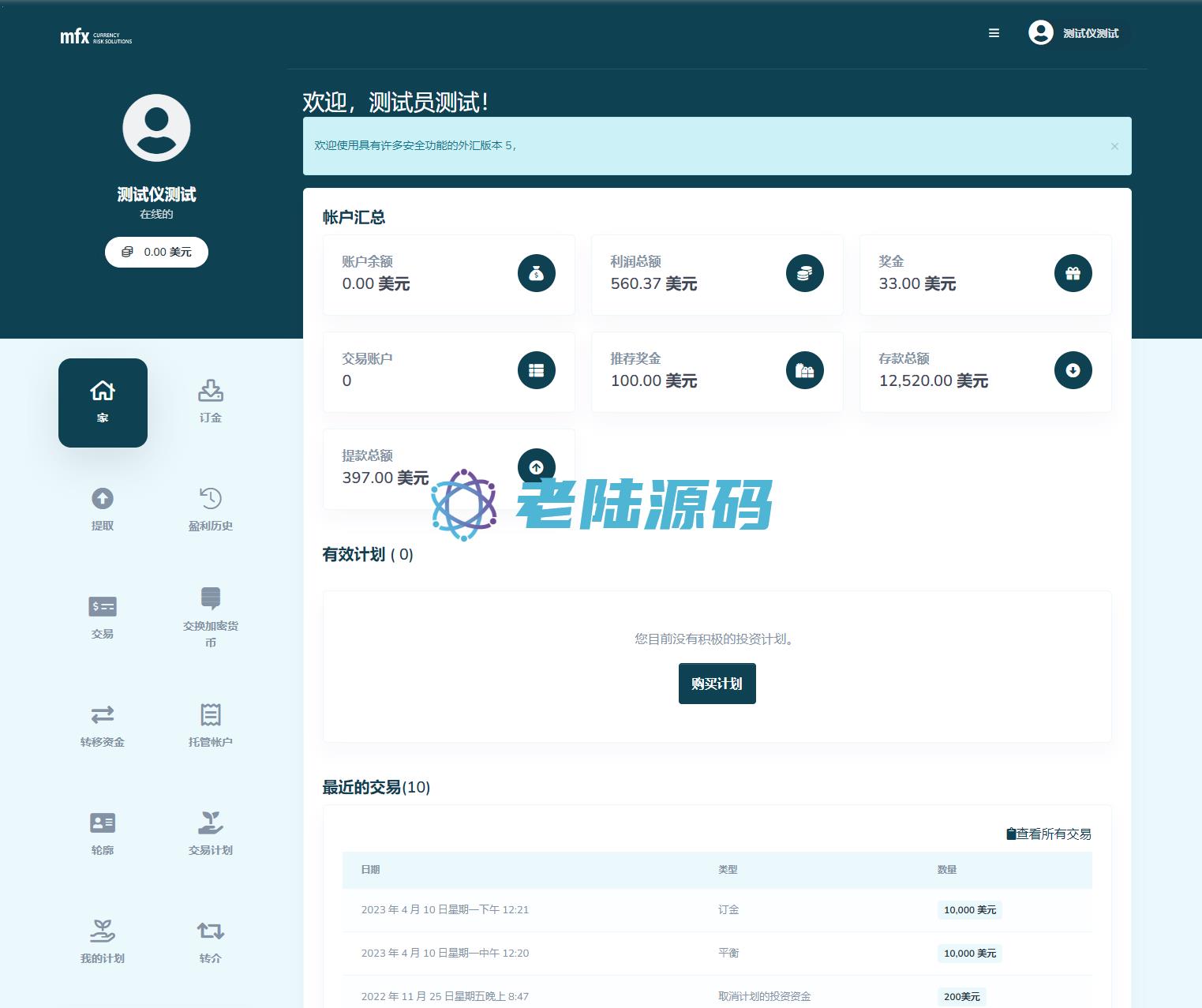1202x1008 pixels.
Task: Go to the 家 home menu tile
Action: 103,403
